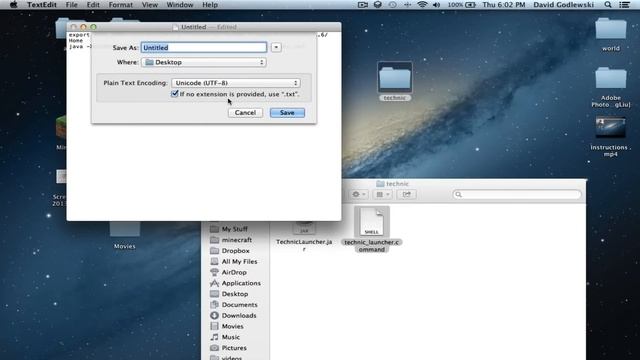
Task: Open Dropbox in Finder sidebar
Action: [x=235, y=251]
